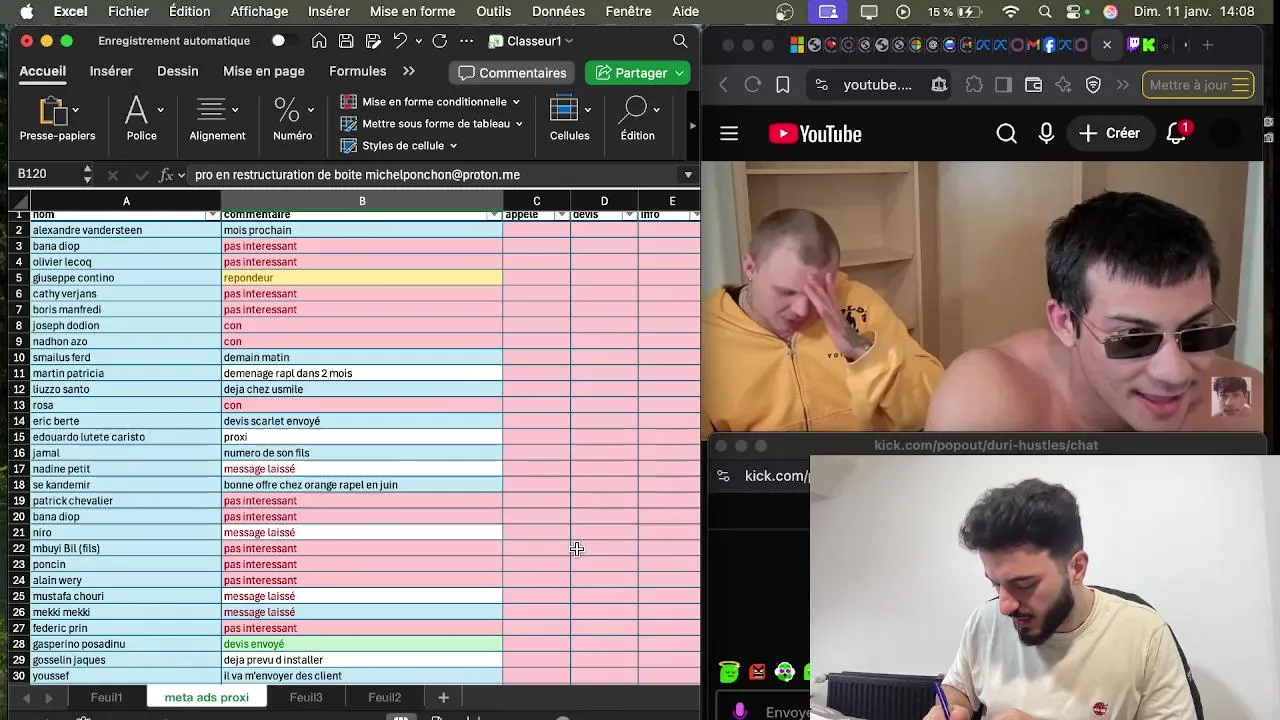The width and height of the screenshot is (1280, 720).
Task: Open Feuil1 sheet tab
Action: [107, 697]
